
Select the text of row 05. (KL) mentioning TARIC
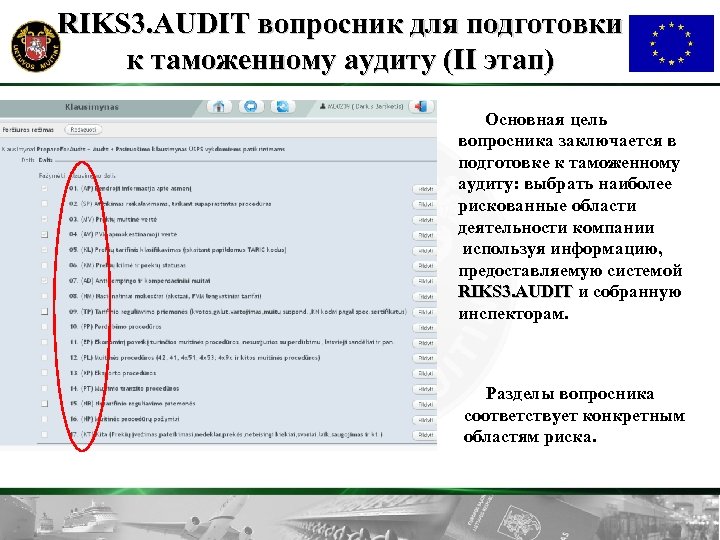tap(178, 250)
